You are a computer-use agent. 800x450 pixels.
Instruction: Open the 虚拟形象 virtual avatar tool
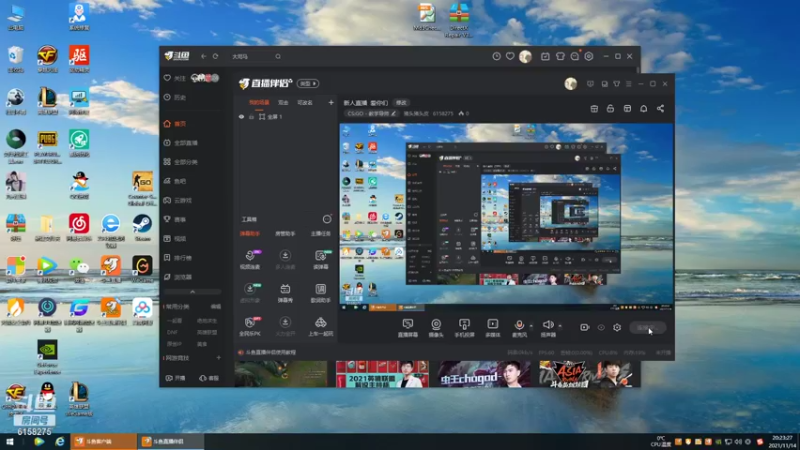tap(250, 293)
